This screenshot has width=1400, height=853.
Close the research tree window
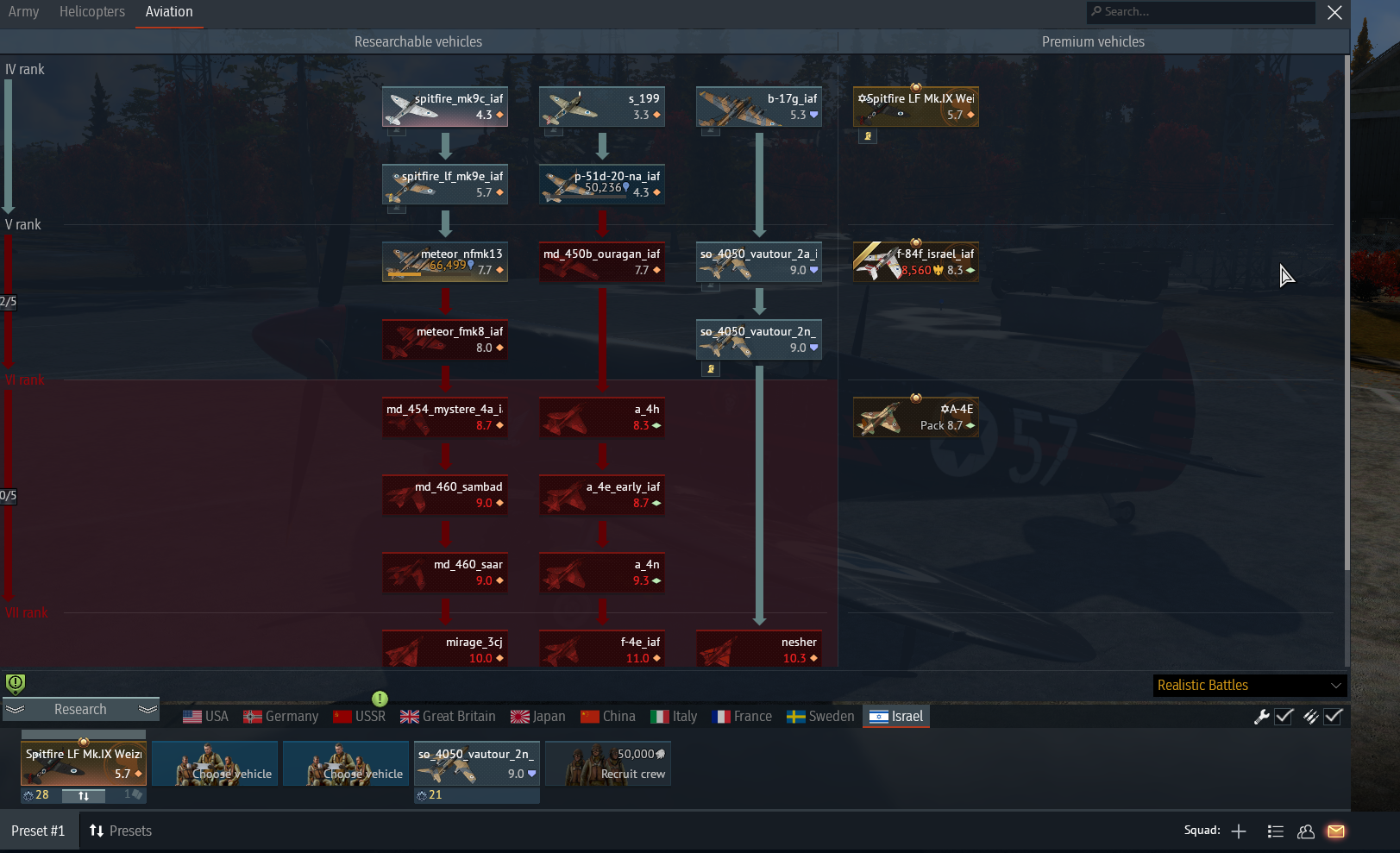[1334, 12]
